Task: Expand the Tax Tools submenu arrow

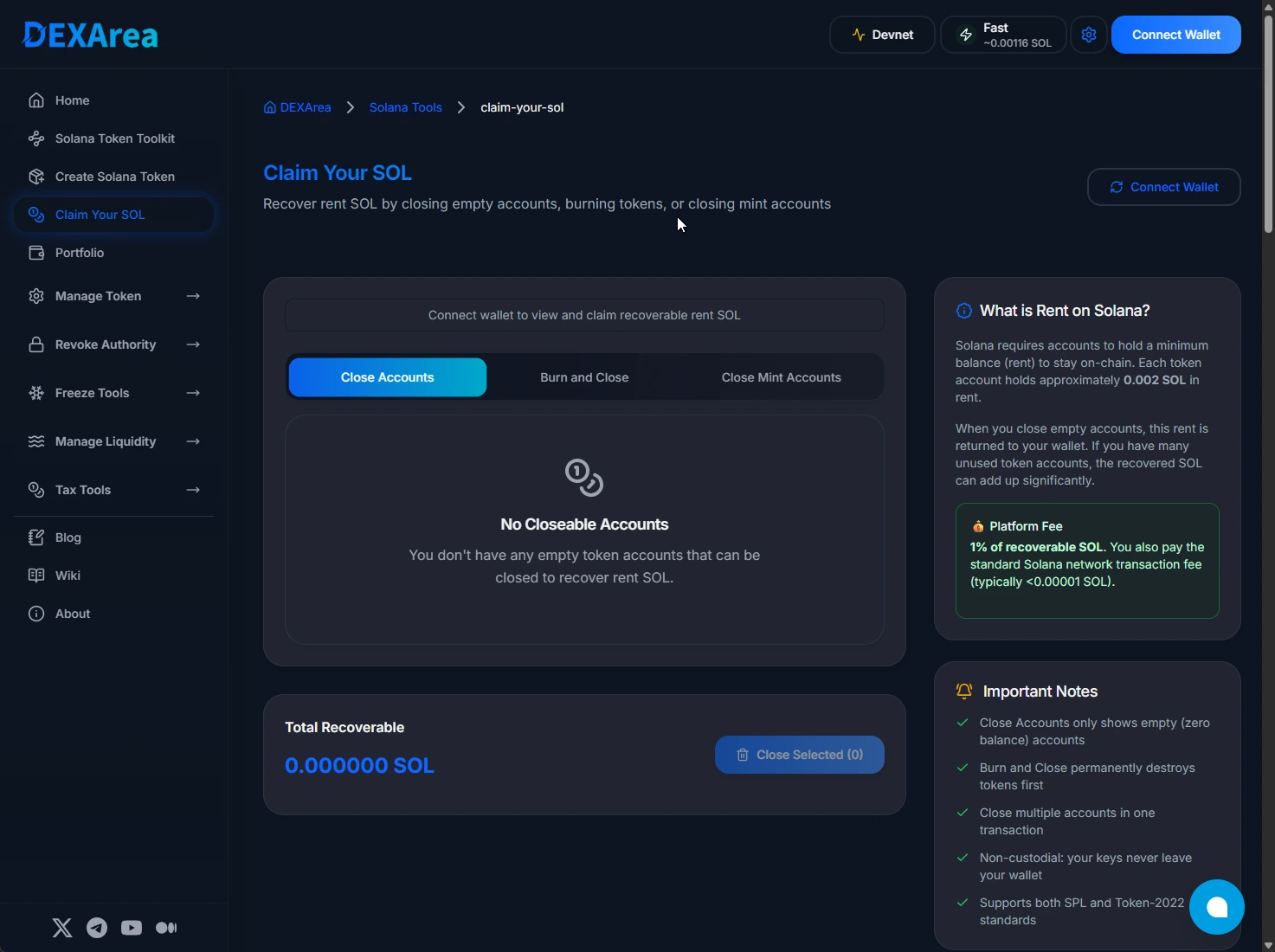Action: tap(193, 490)
